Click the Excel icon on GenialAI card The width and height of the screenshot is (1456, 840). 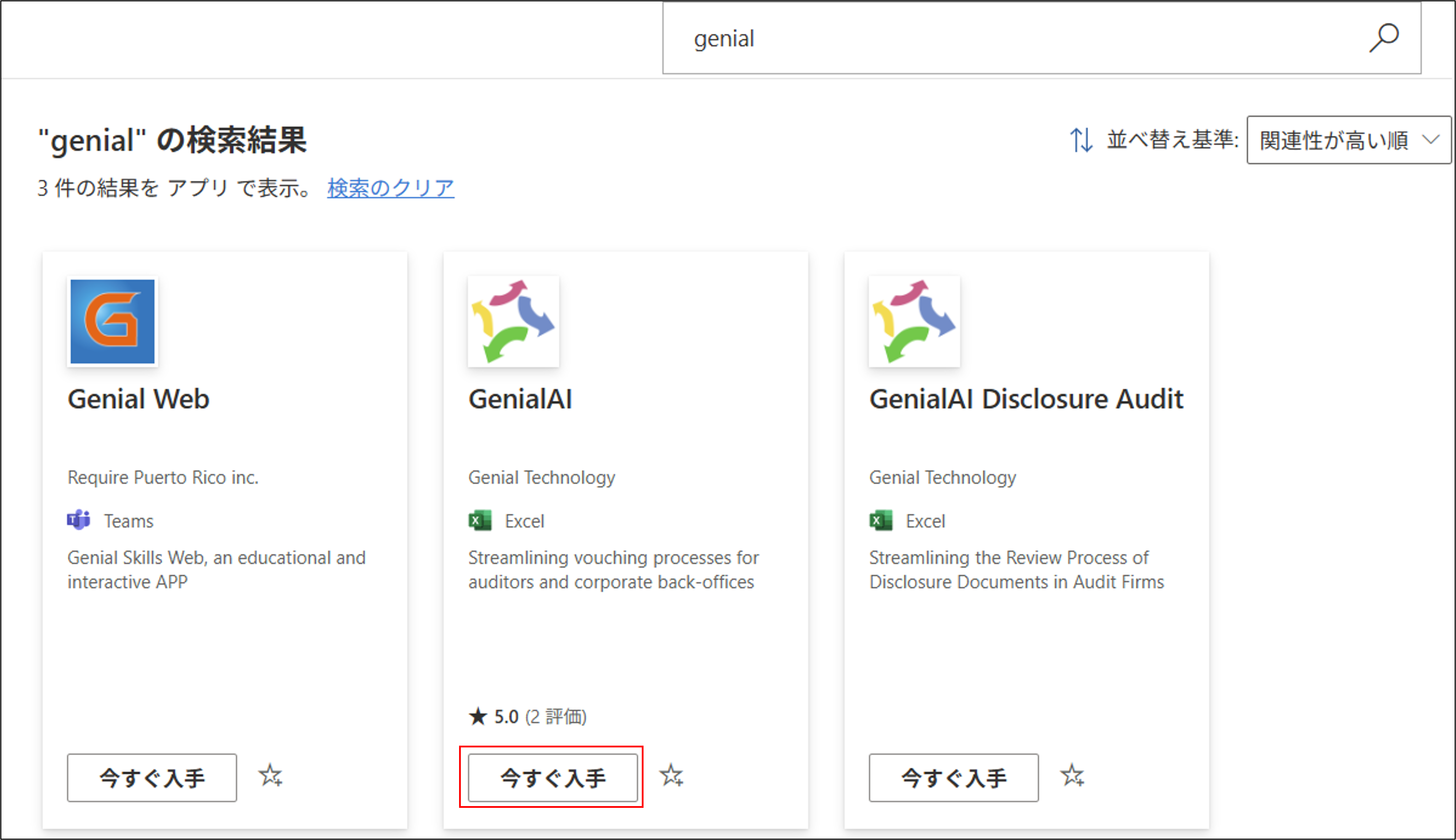480,521
